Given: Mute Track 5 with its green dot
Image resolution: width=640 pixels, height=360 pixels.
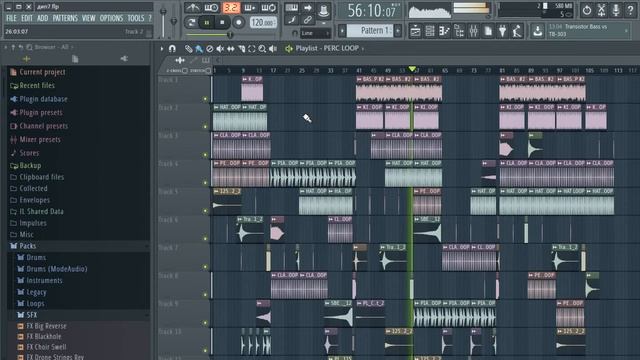Looking at the screenshot, I should [205, 211].
